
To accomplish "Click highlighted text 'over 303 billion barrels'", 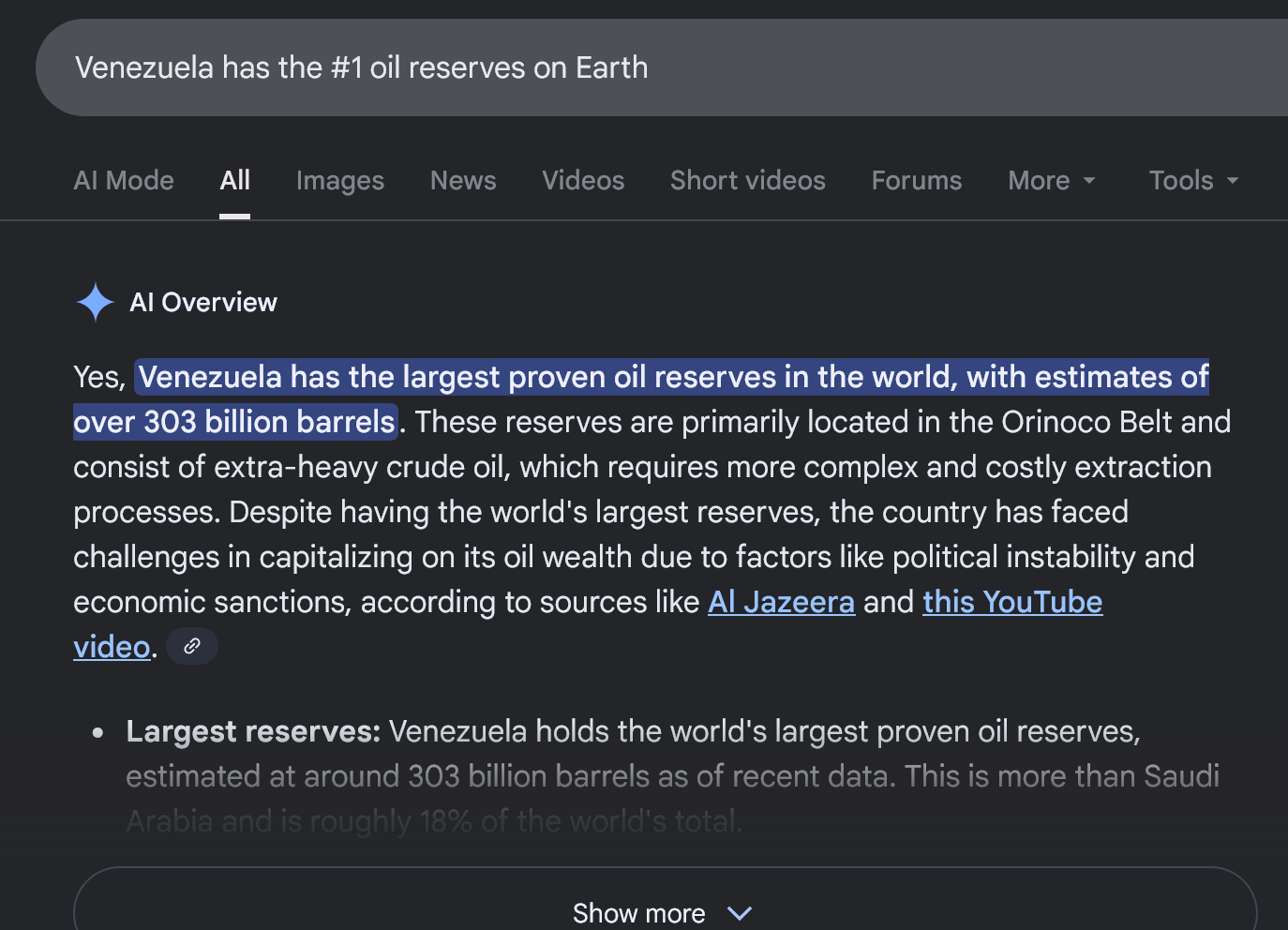I will (x=234, y=422).
